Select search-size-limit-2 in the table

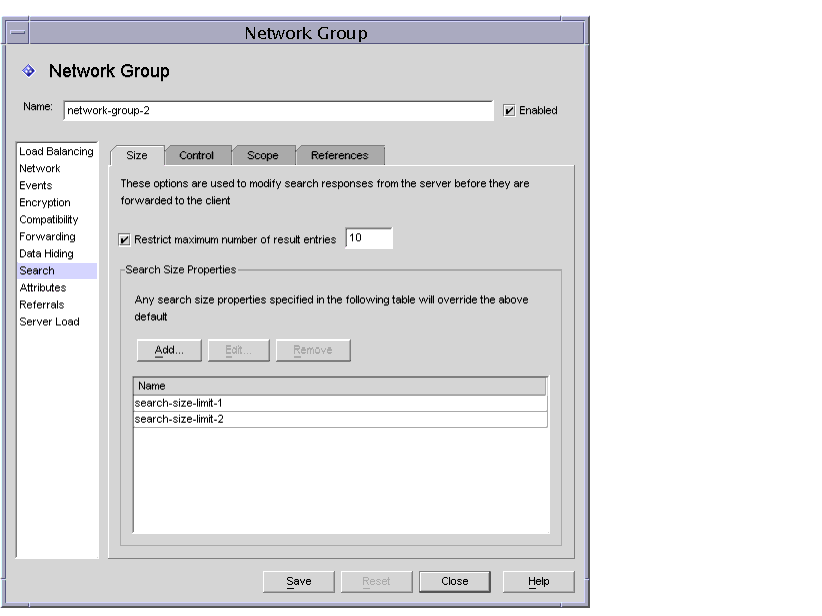(200, 419)
